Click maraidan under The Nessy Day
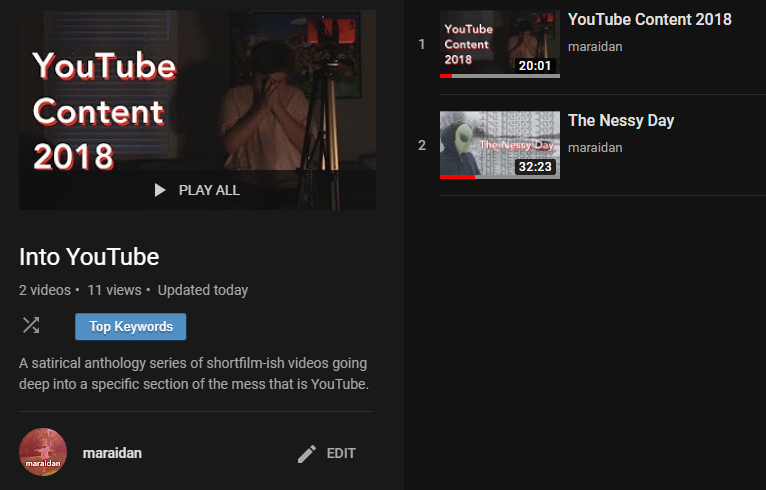 pyautogui.click(x=595, y=148)
